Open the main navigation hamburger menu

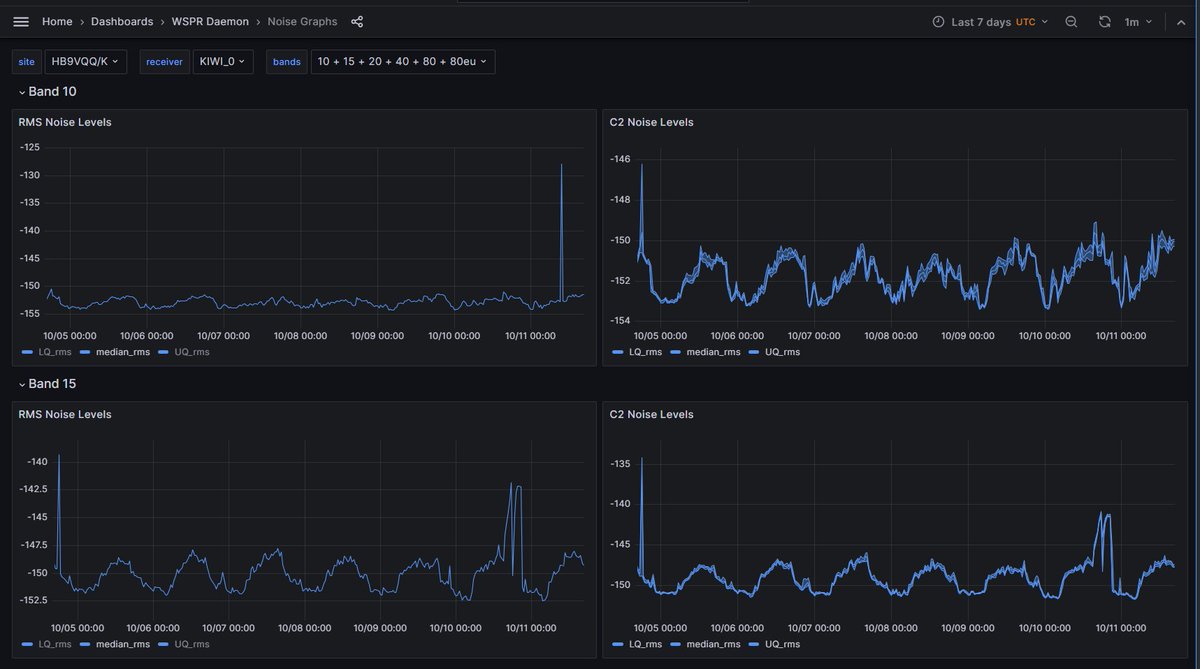pyautogui.click(x=21, y=21)
